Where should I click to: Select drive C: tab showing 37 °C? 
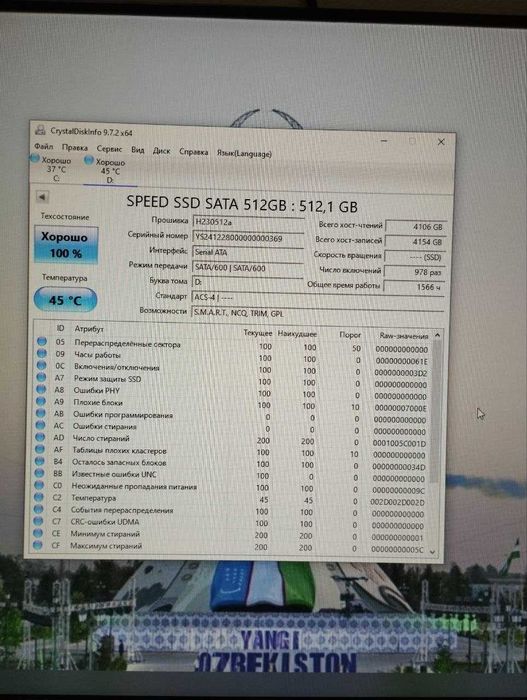pyautogui.click(x=52, y=169)
